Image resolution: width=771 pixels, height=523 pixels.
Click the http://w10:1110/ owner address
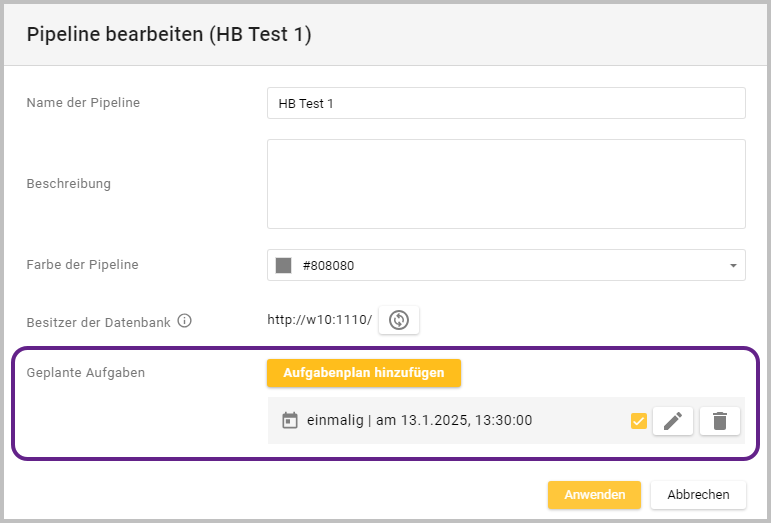pyautogui.click(x=319, y=320)
